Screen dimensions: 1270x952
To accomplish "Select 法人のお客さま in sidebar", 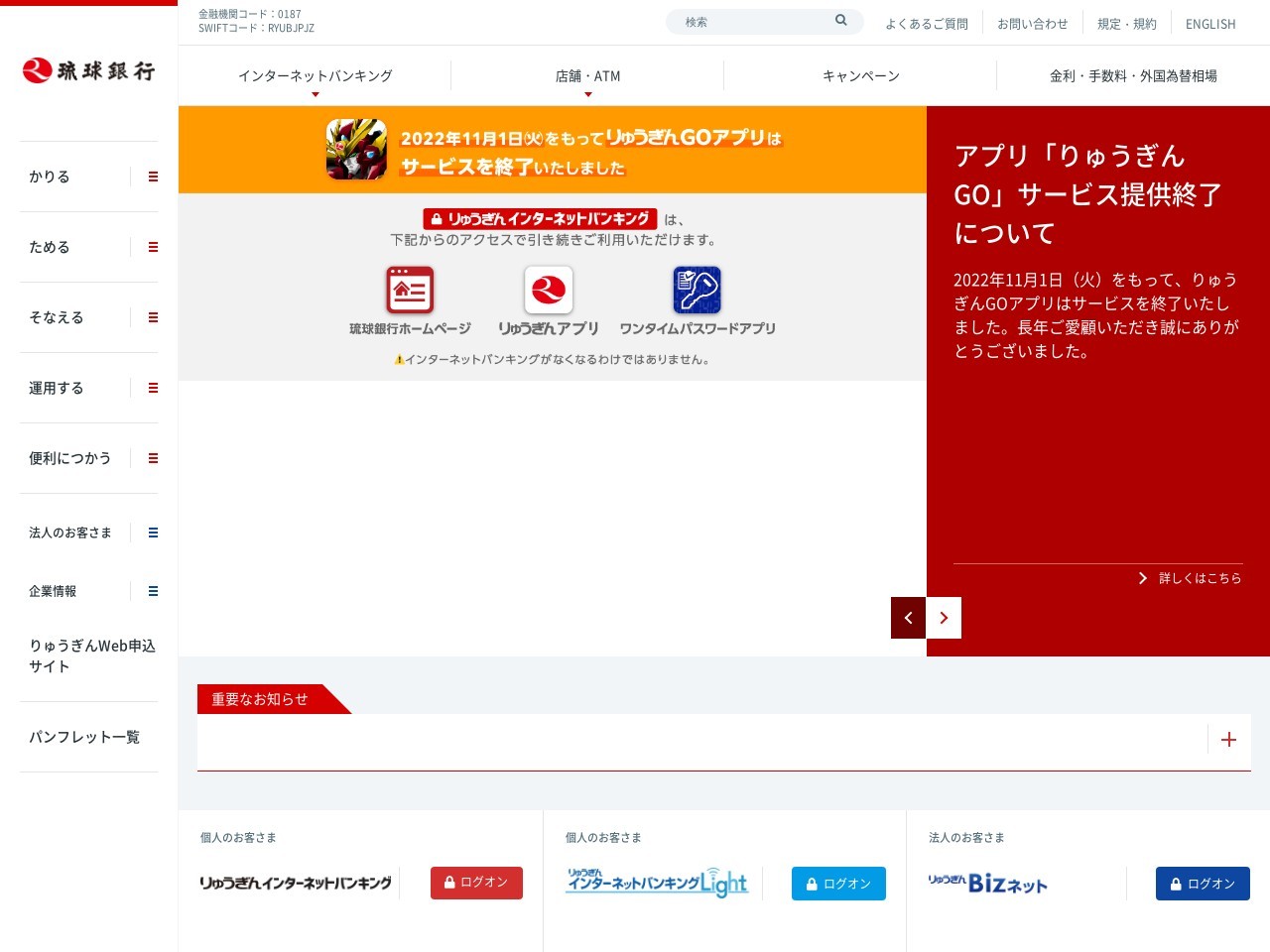I will [x=70, y=533].
